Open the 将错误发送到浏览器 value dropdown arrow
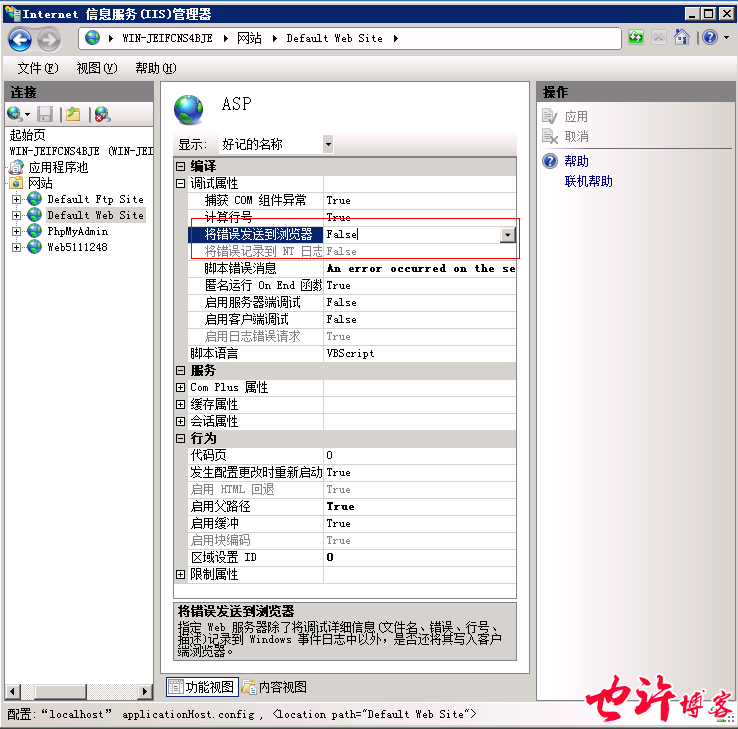 [507, 234]
